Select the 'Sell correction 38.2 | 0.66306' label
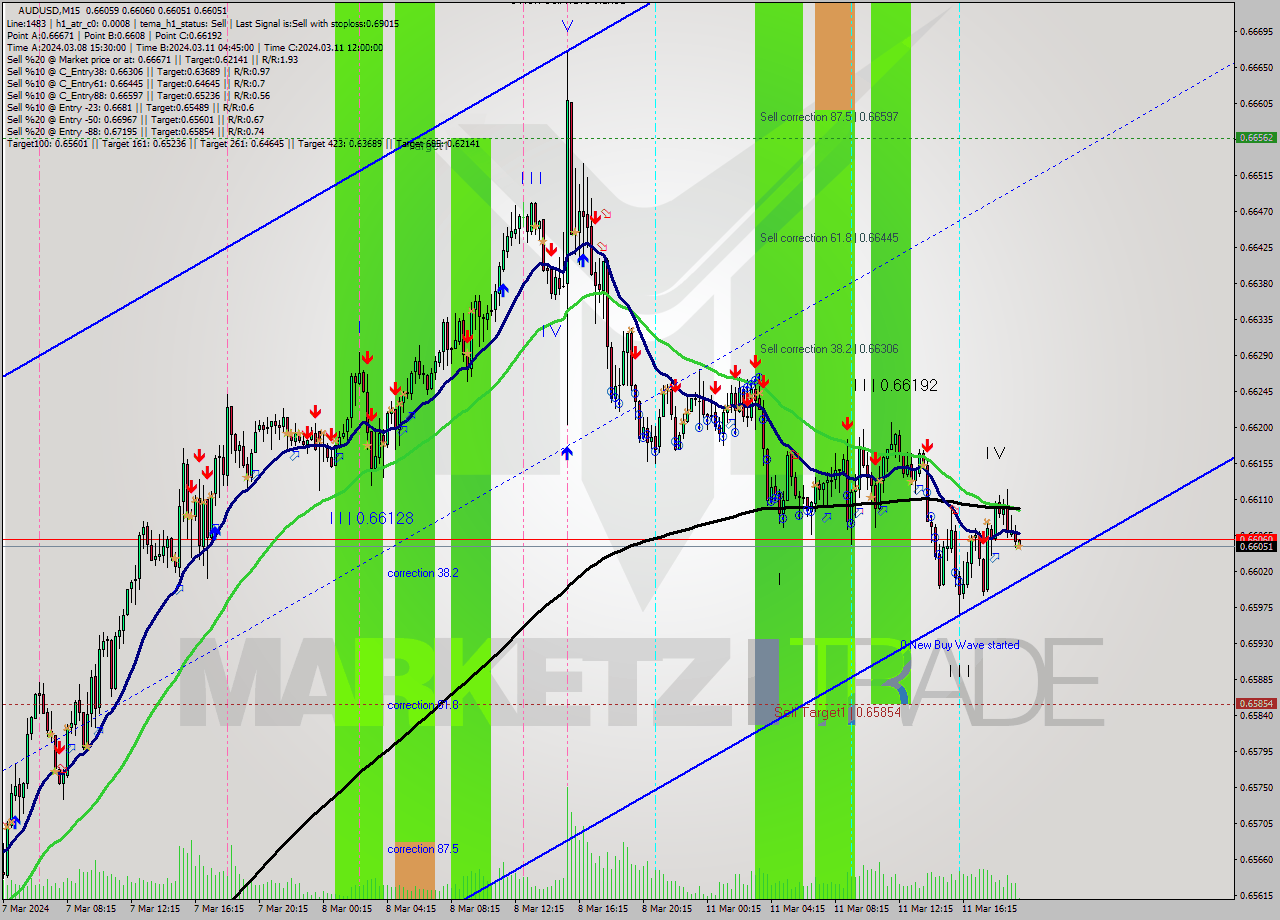Screen dimensions: 1280x920 coord(829,349)
